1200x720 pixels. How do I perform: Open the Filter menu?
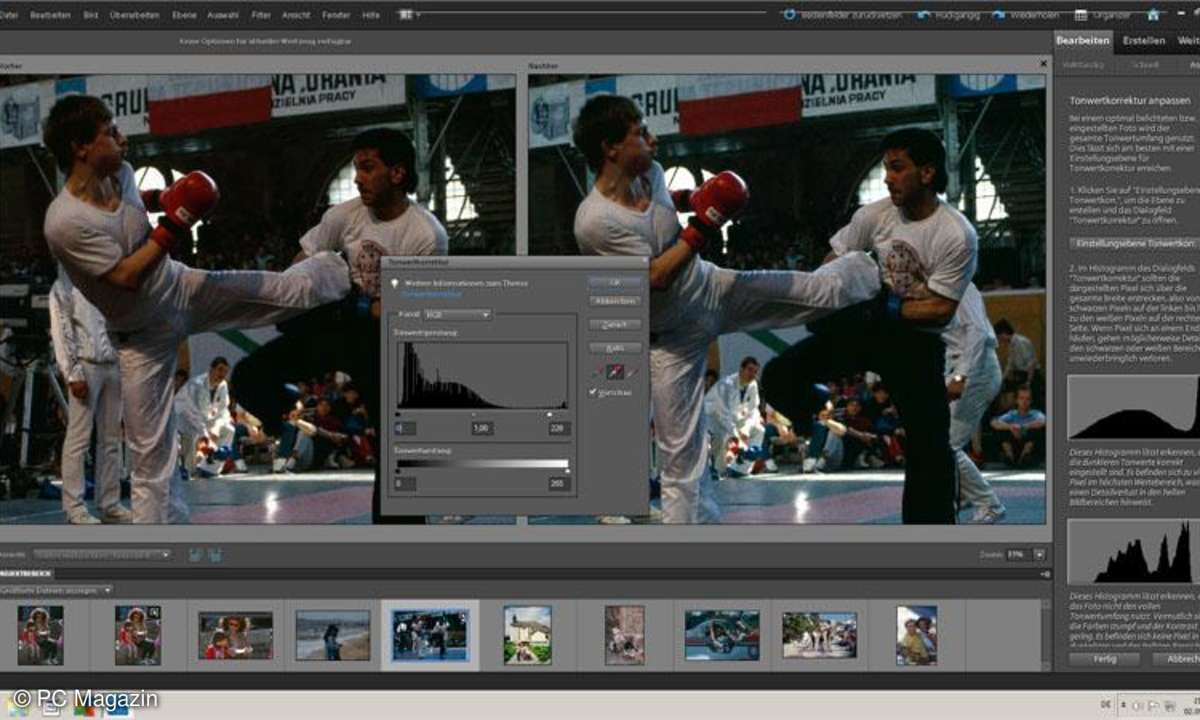pos(262,16)
